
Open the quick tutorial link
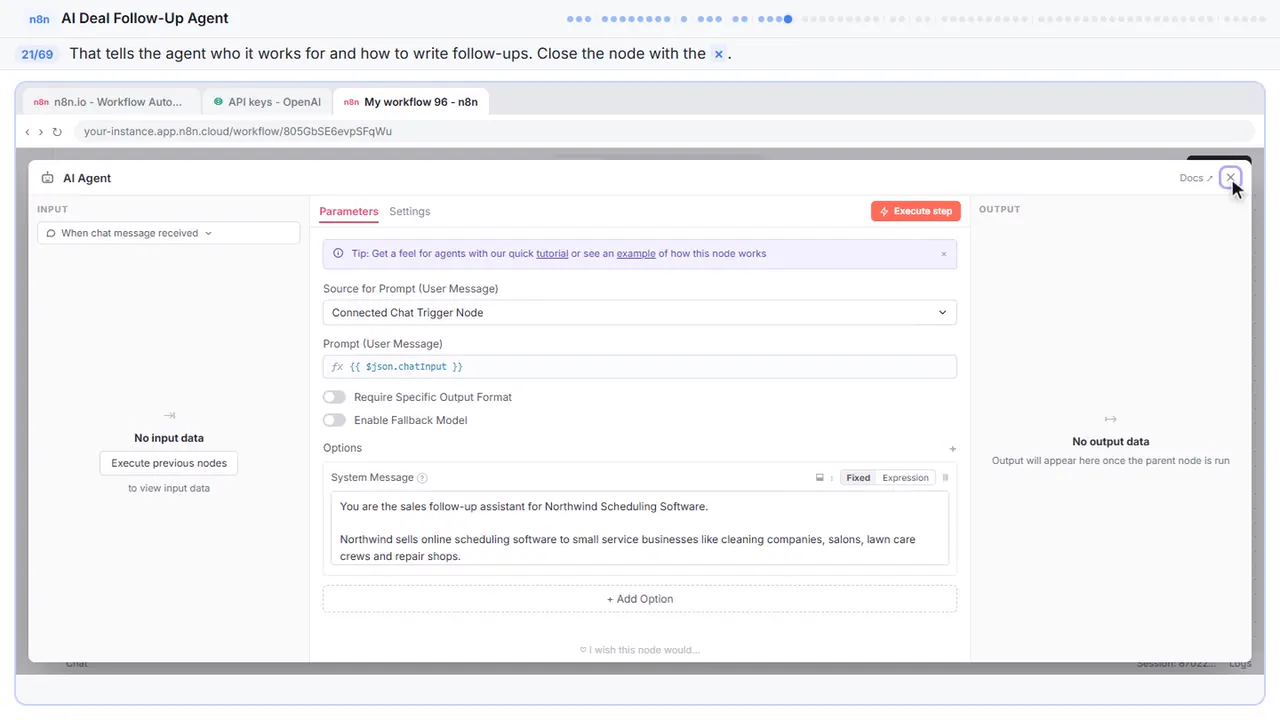pos(552,254)
